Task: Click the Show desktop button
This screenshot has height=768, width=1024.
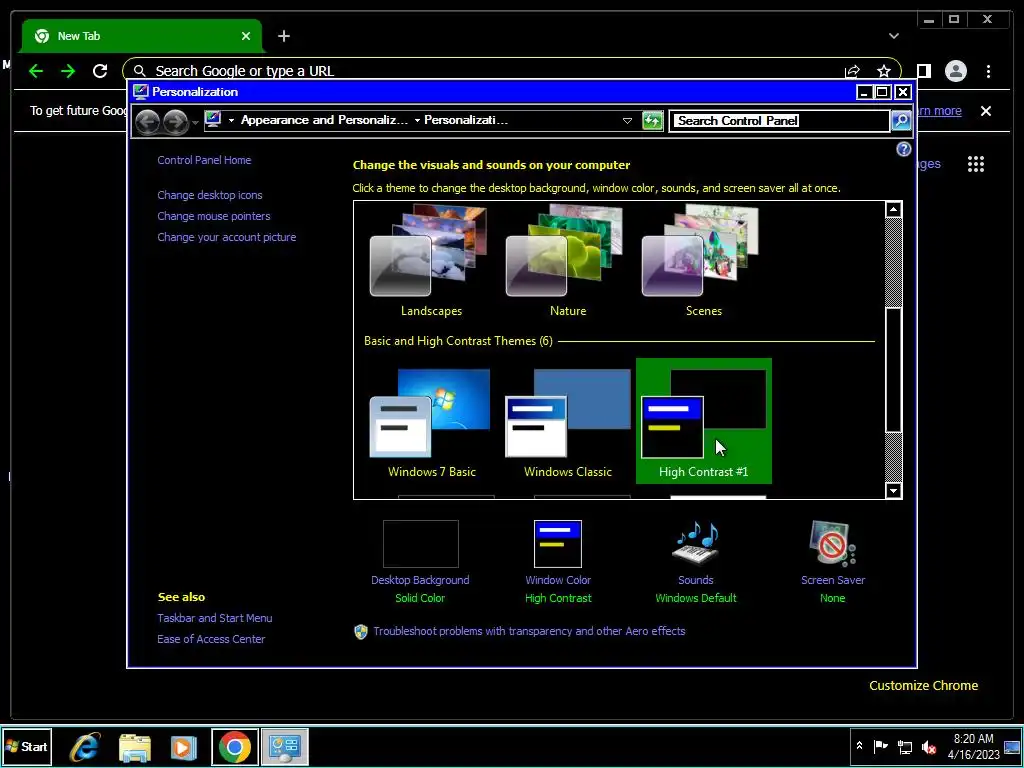Action: (x=1013, y=746)
